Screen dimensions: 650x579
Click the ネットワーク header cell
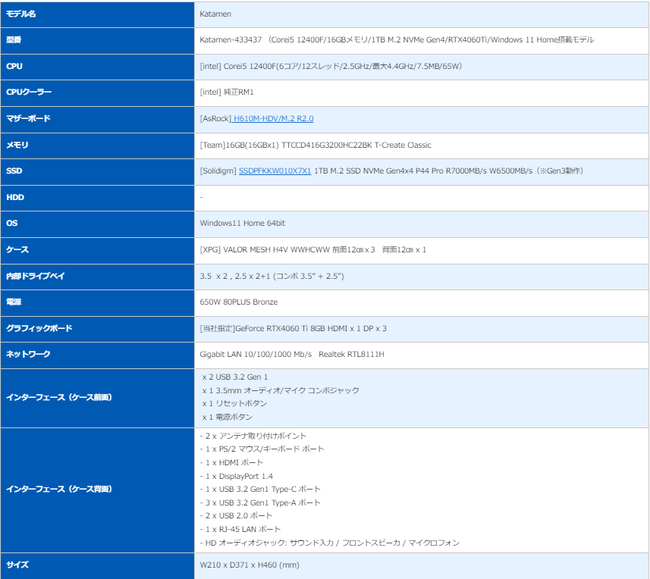point(97,355)
